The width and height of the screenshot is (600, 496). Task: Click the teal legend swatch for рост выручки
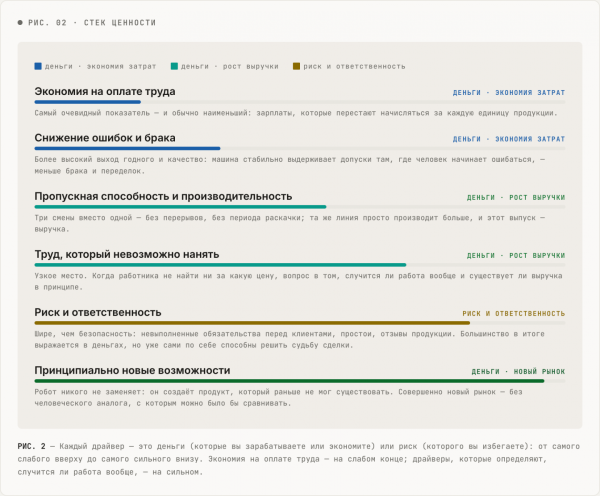click(174, 66)
